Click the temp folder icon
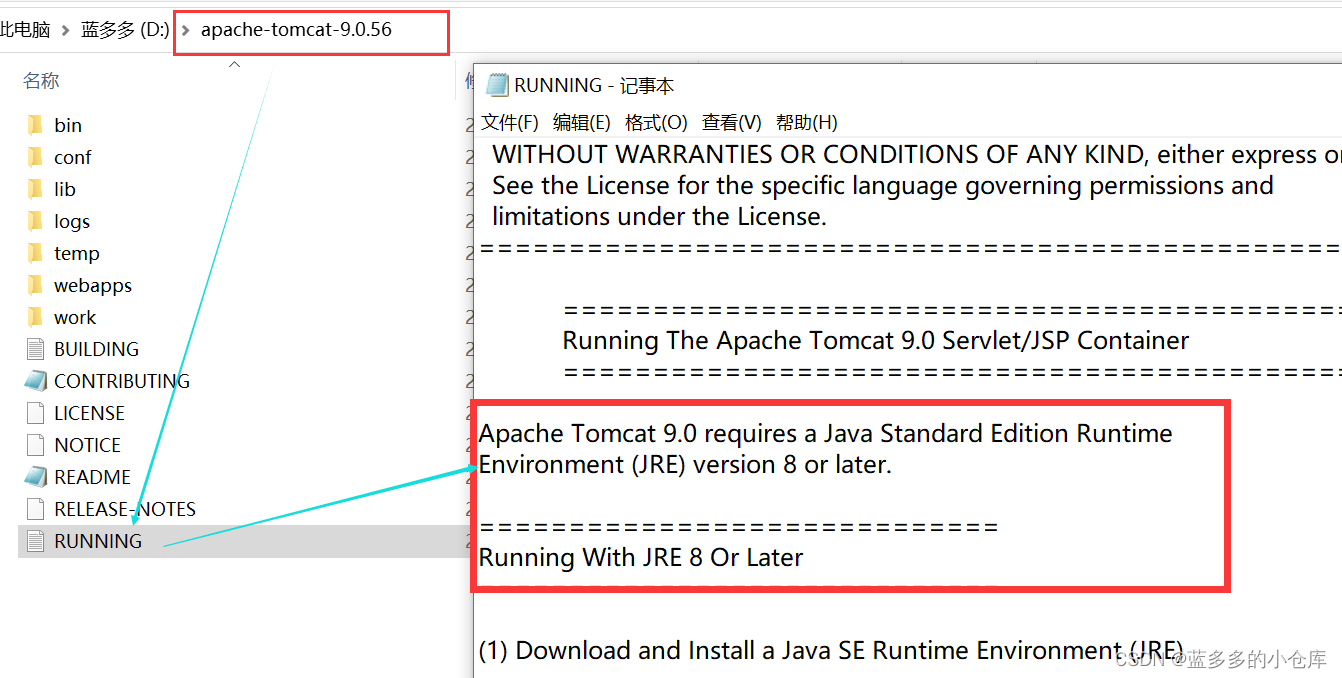Screen dimensions: 1342x678 [x=35, y=253]
